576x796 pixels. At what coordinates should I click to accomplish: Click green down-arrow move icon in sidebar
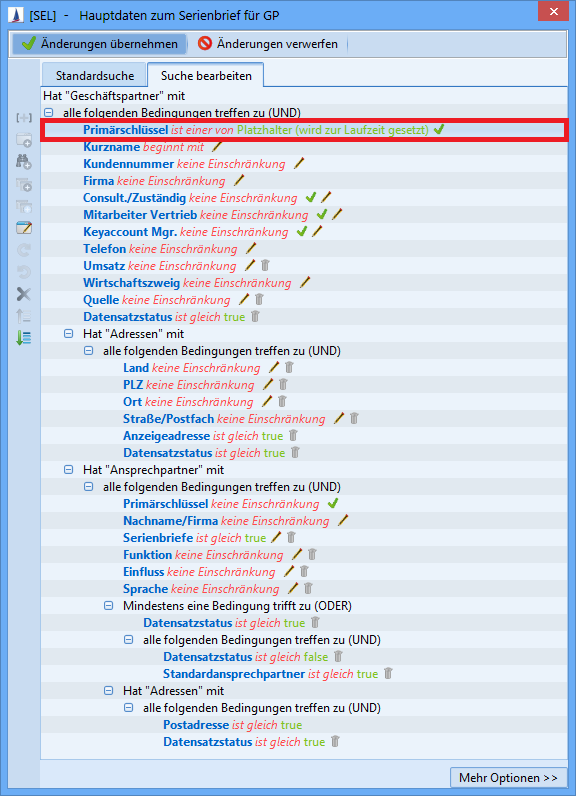click(x=23, y=338)
